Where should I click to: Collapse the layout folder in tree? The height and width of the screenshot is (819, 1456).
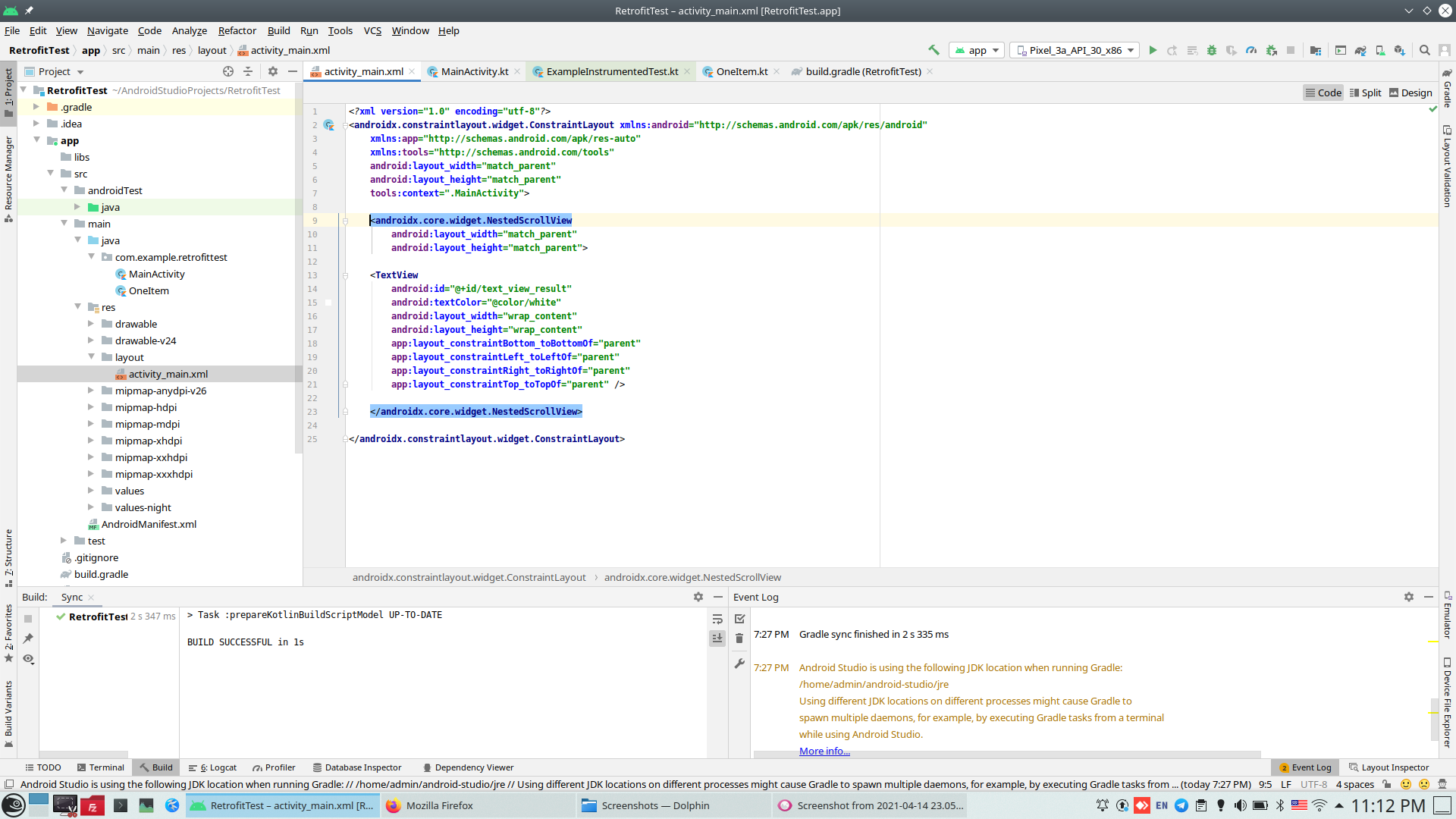pyautogui.click(x=91, y=357)
